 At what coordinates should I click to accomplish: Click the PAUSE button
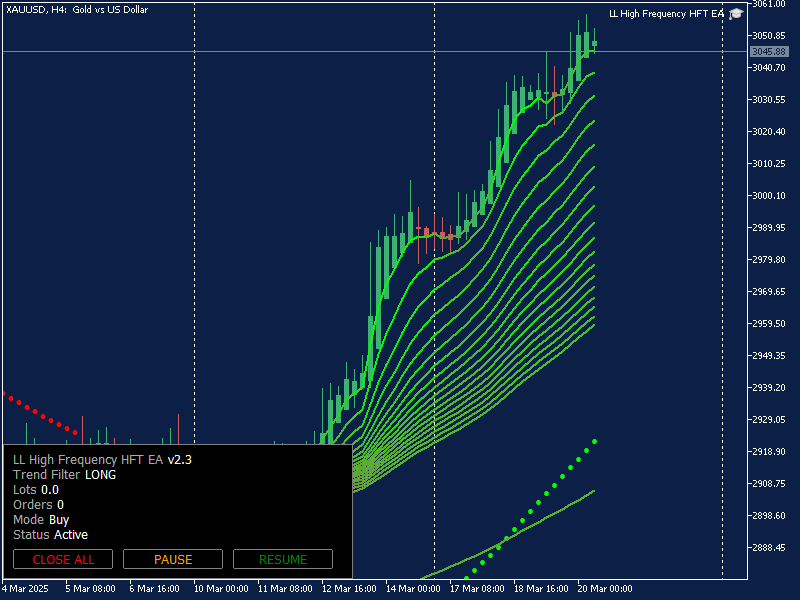click(173, 559)
